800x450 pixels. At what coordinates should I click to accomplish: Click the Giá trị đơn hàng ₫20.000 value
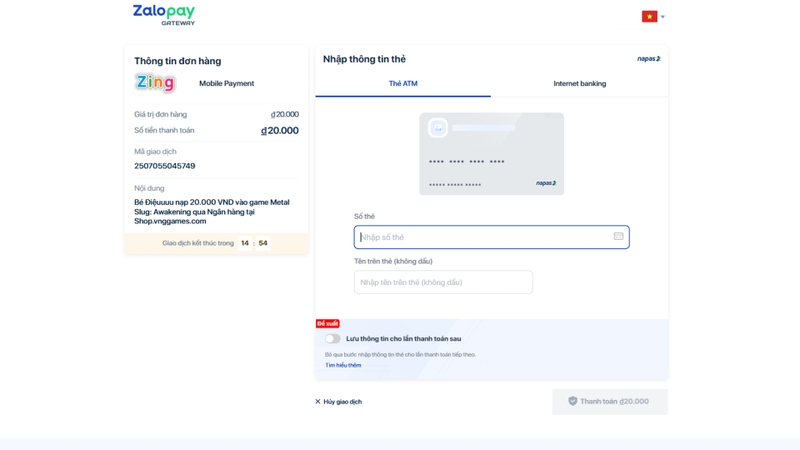285,114
